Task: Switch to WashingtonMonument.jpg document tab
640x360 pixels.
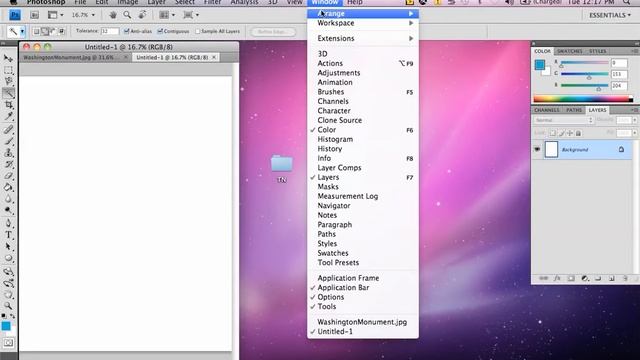Action: tap(75, 58)
